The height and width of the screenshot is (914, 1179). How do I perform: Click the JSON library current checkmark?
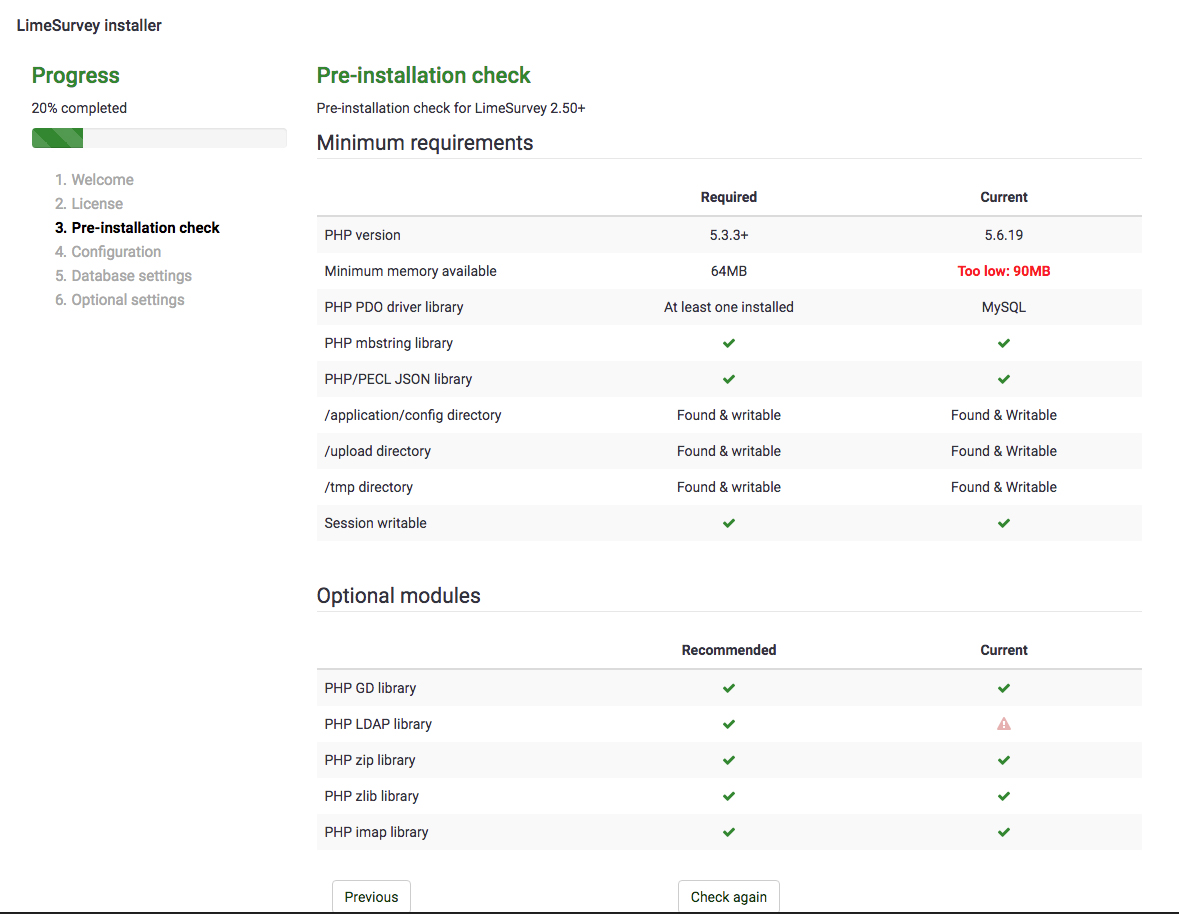(1004, 379)
